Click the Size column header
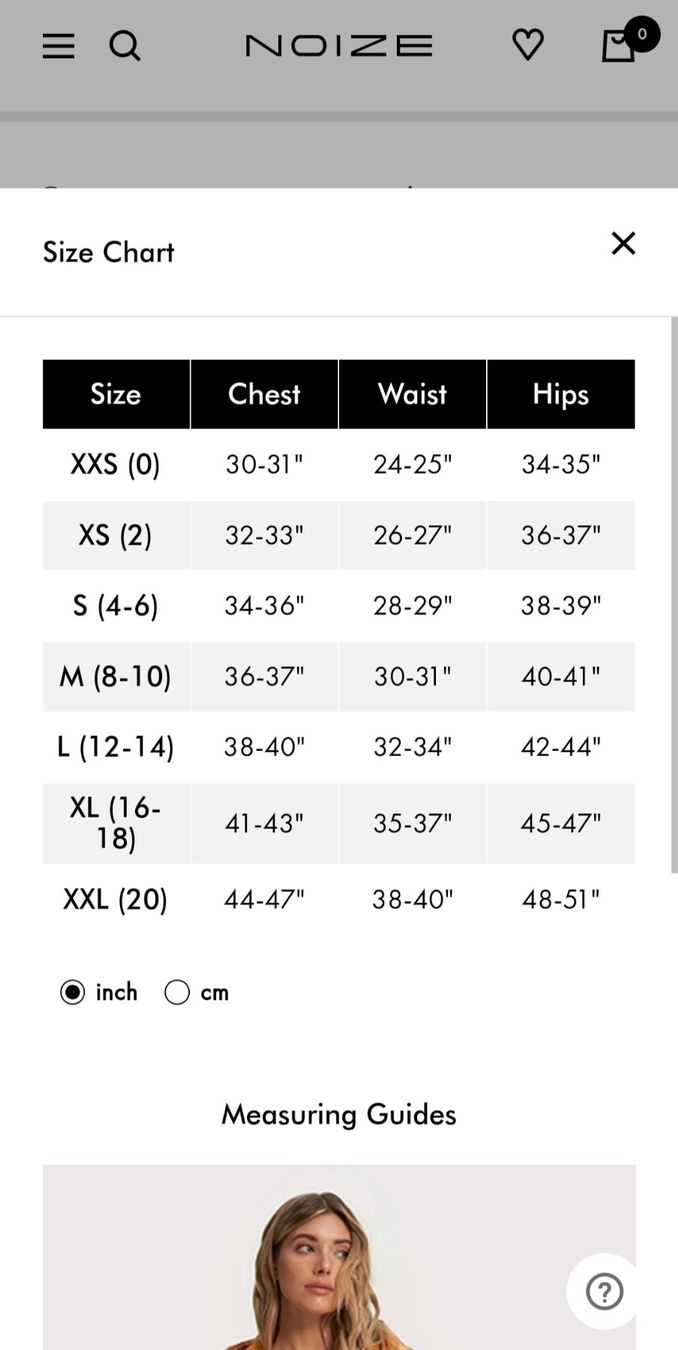This screenshot has height=1350, width=678. click(116, 394)
